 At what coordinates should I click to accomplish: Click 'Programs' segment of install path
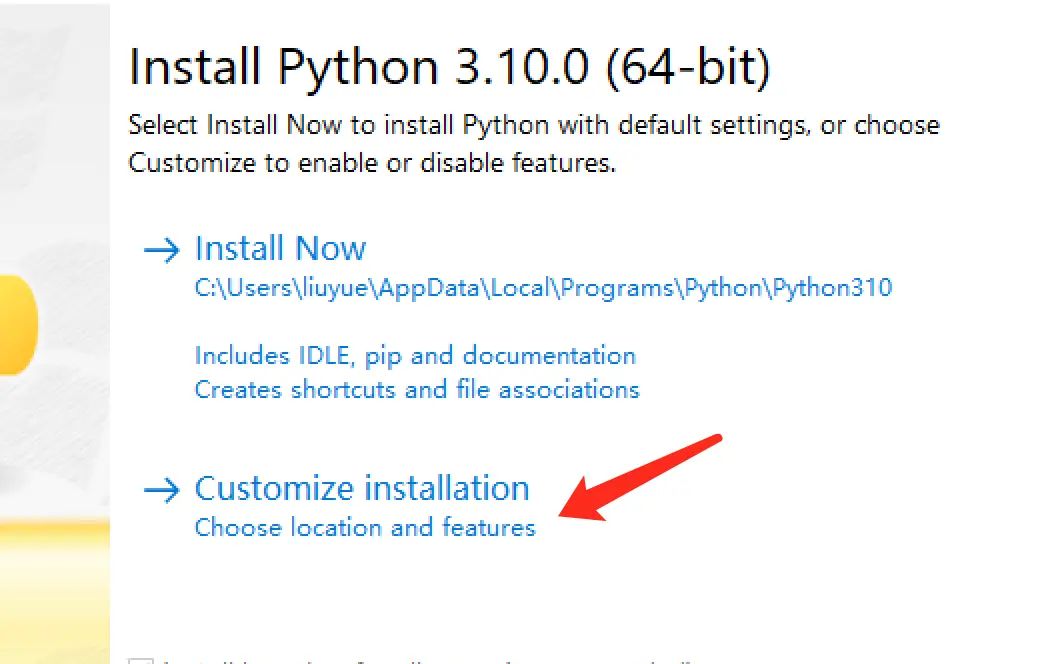(x=618, y=289)
